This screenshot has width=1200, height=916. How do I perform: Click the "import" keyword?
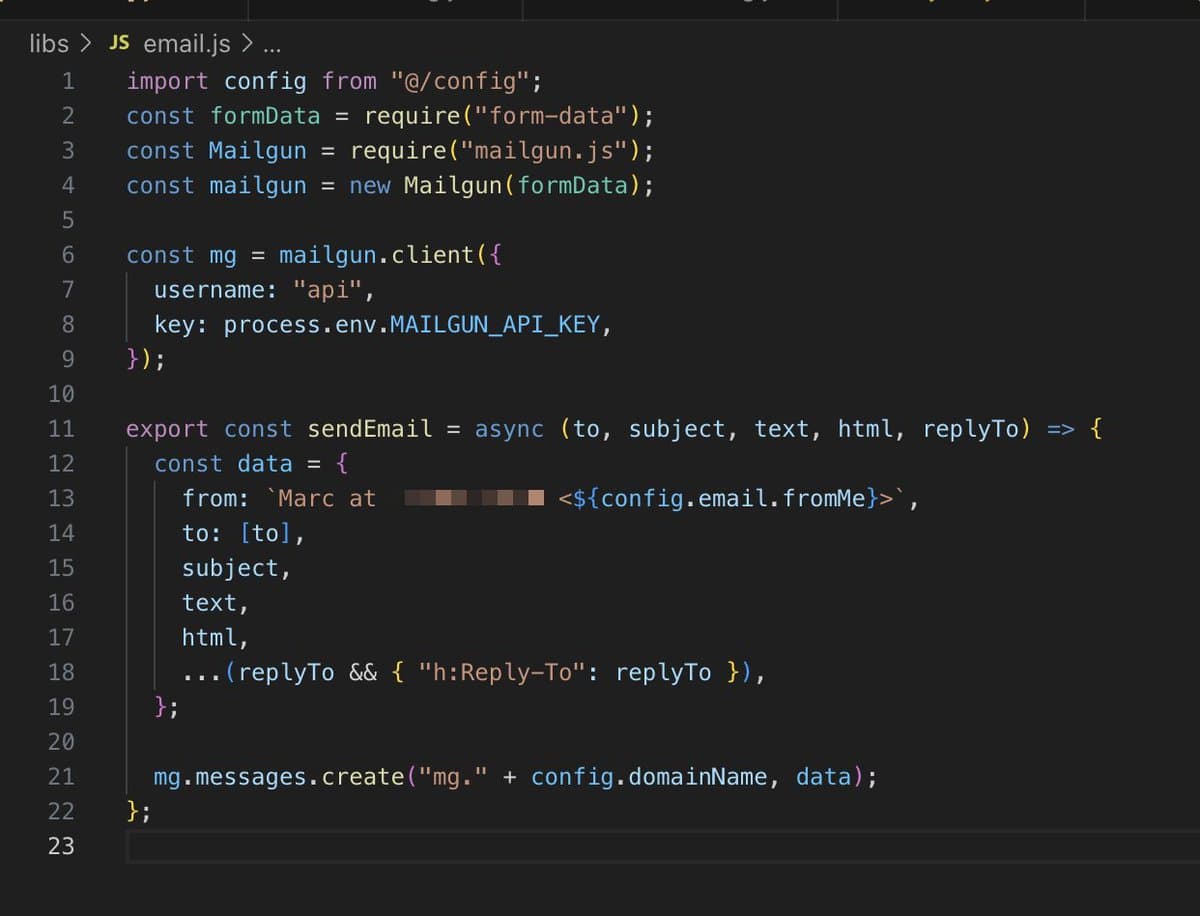pyautogui.click(x=167, y=81)
